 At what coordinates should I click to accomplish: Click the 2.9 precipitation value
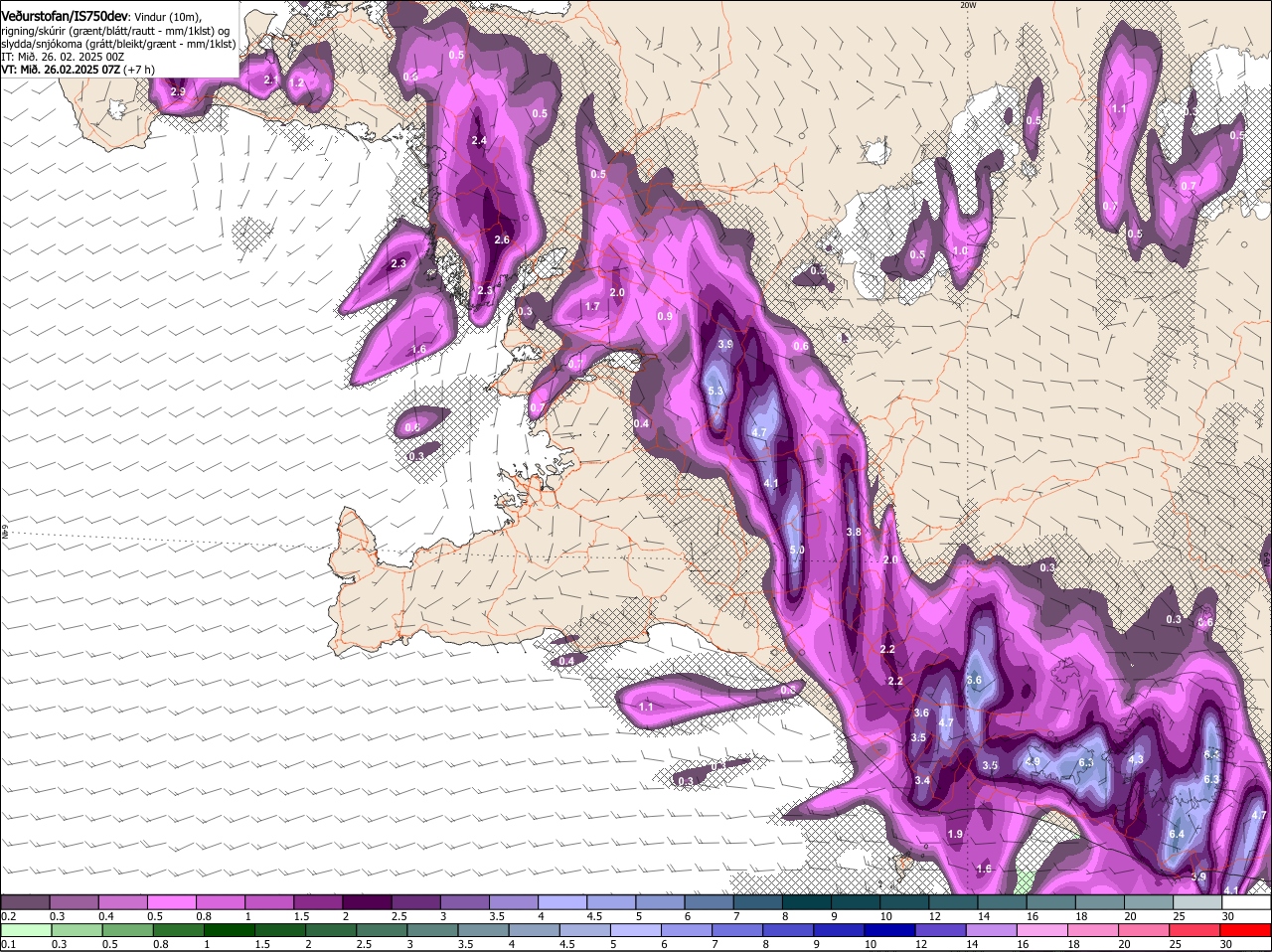[178, 91]
